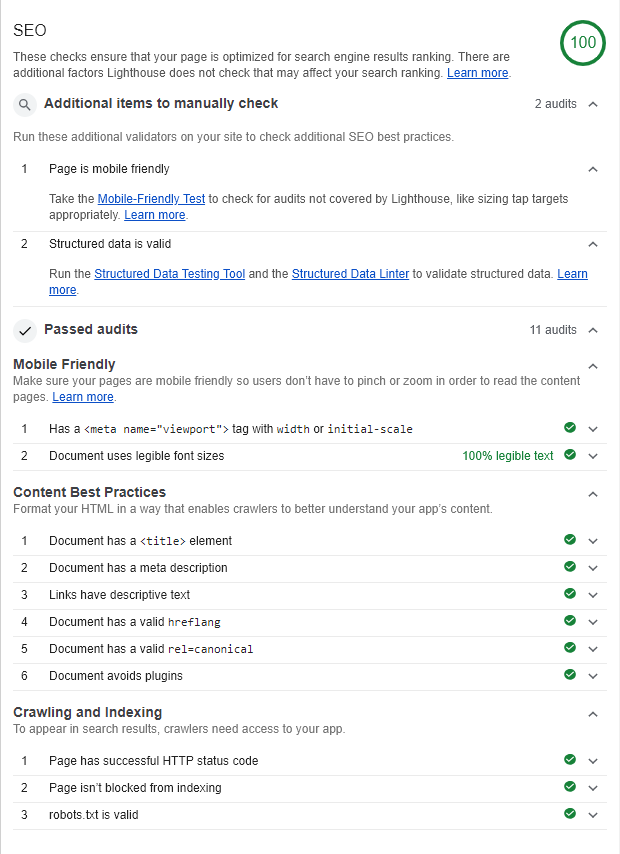Open the Structured Data Linter link
This screenshot has width=620, height=854.
[x=351, y=274]
